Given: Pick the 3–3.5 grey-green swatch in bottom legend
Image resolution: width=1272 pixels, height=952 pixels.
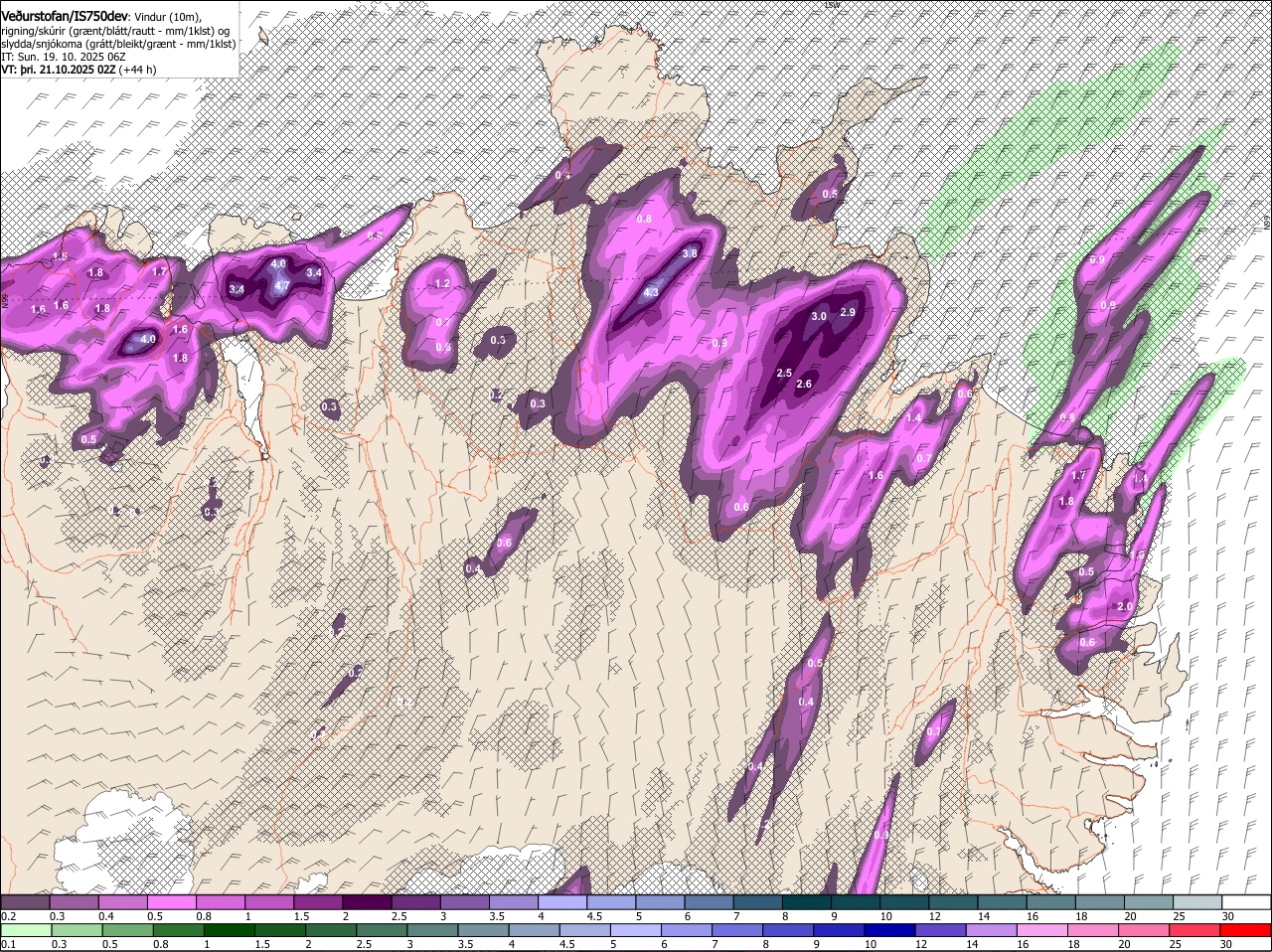Looking at the screenshot, I should tap(432, 931).
